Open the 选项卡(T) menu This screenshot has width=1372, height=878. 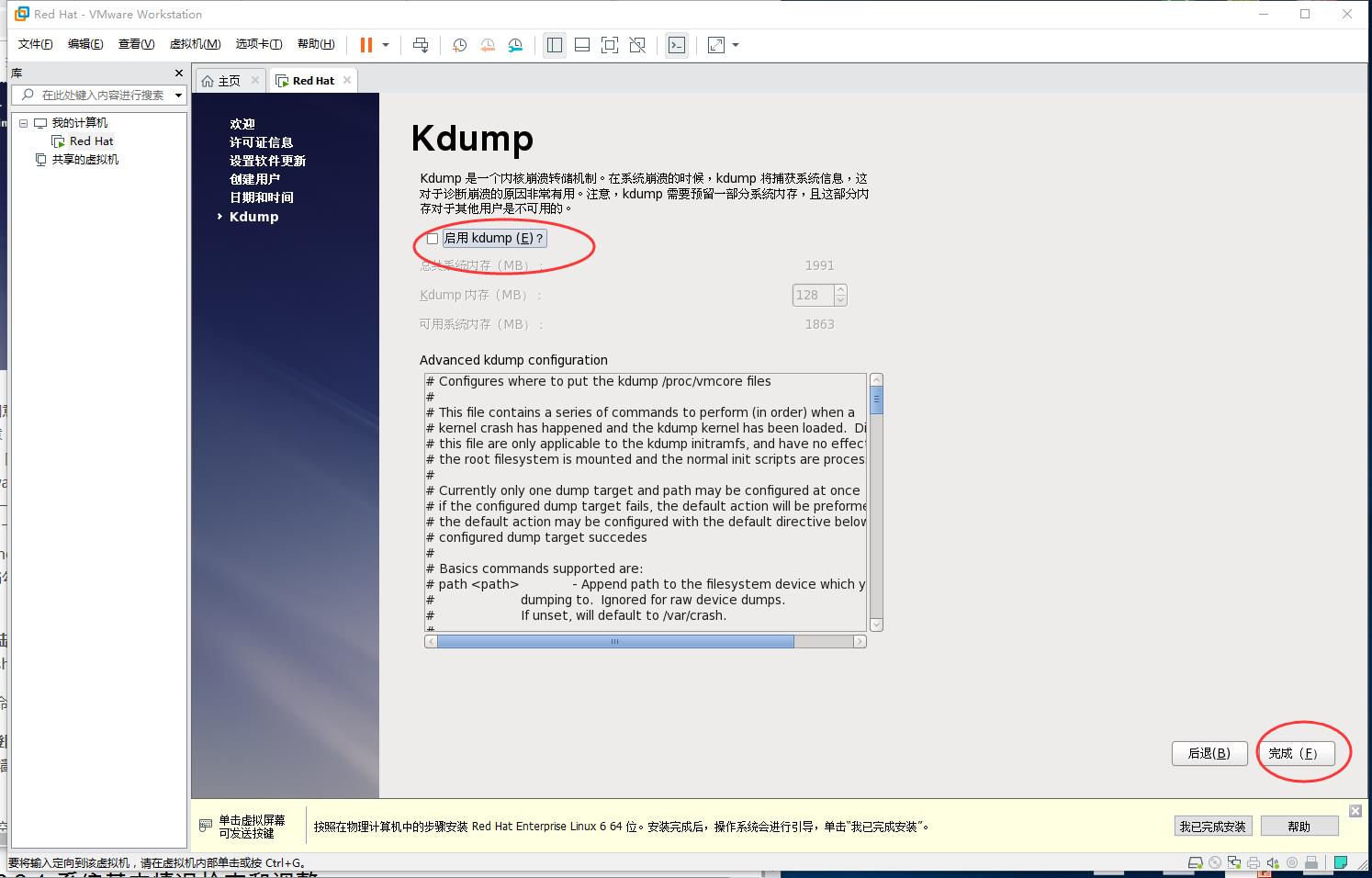point(259,44)
